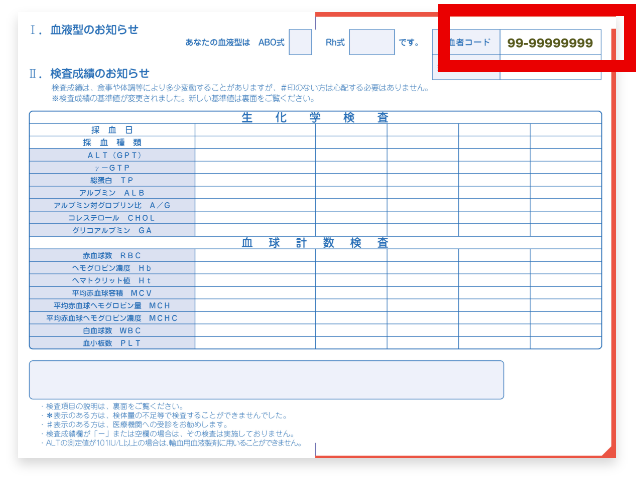Select the 白血球数 WBC row
Image resolution: width=636 pixels, height=482 pixels.
pyautogui.click(x=112, y=330)
